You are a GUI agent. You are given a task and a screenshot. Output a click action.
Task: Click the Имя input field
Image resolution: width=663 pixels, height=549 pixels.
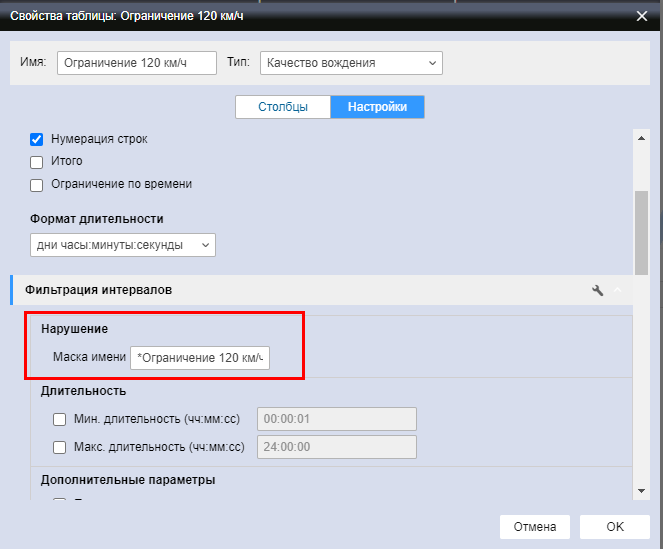pos(137,63)
